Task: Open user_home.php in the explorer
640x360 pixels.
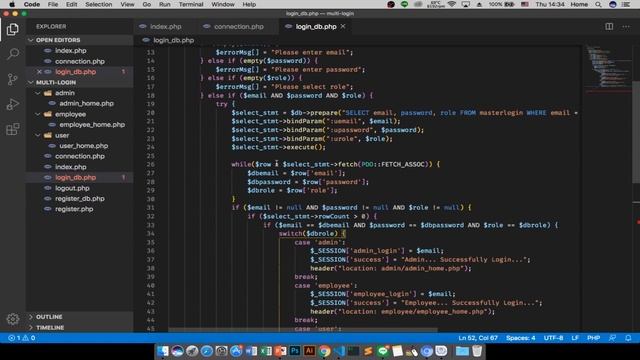Action: 83,146
